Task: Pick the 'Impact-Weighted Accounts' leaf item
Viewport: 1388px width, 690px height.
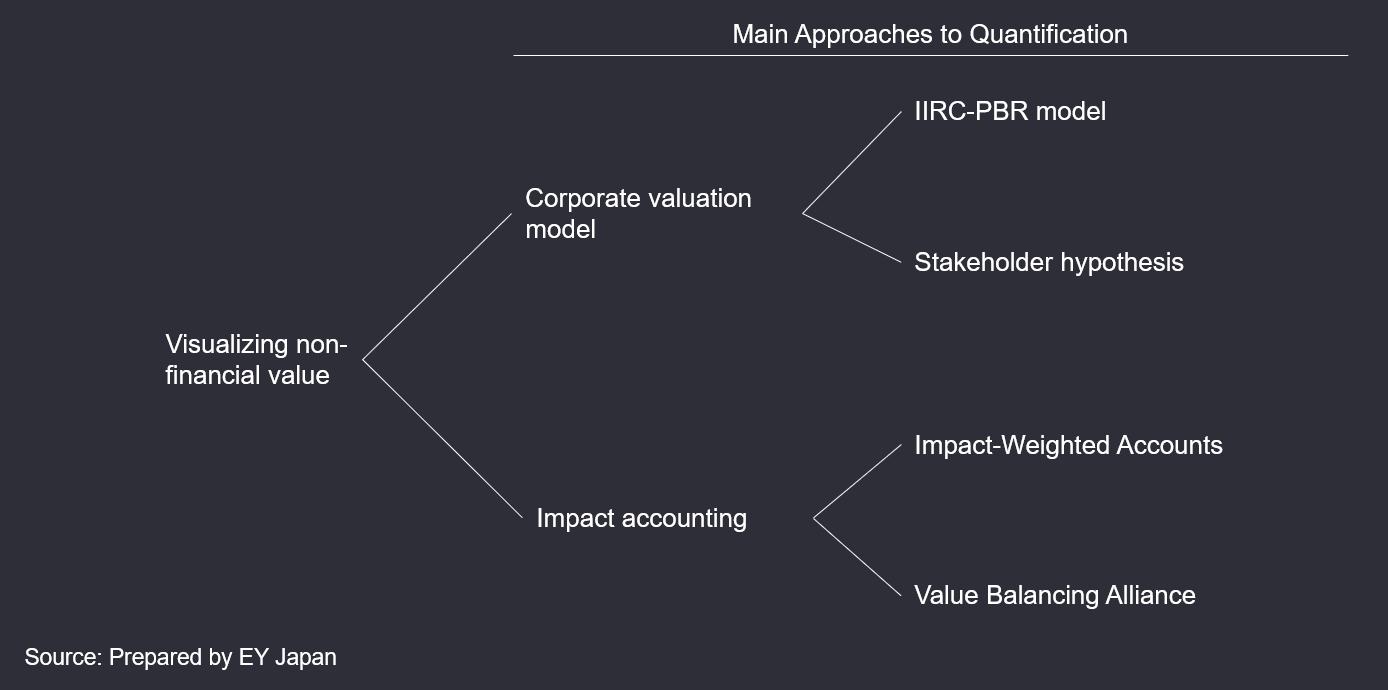Action: [1068, 445]
